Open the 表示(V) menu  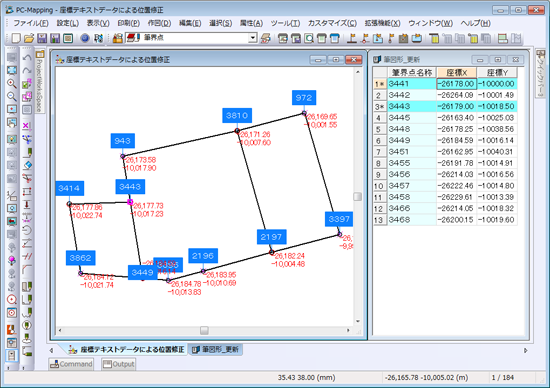coord(98,23)
